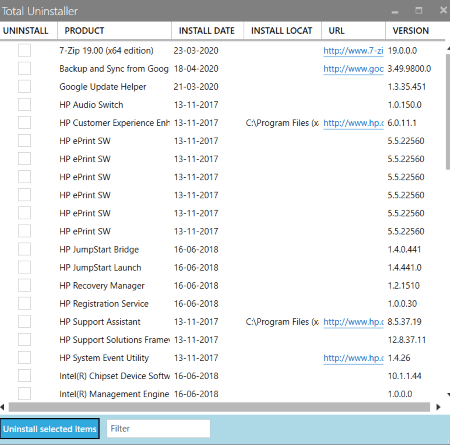Select HP System Event Utility checkbox
This screenshot has width=450, height=445.
(x=24, y=357)
